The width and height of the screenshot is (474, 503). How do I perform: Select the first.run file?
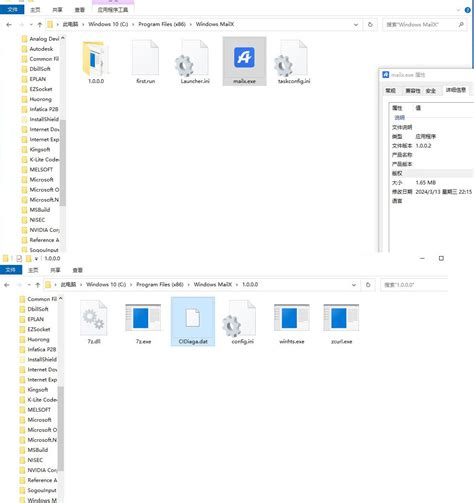(x=145, y=62)
